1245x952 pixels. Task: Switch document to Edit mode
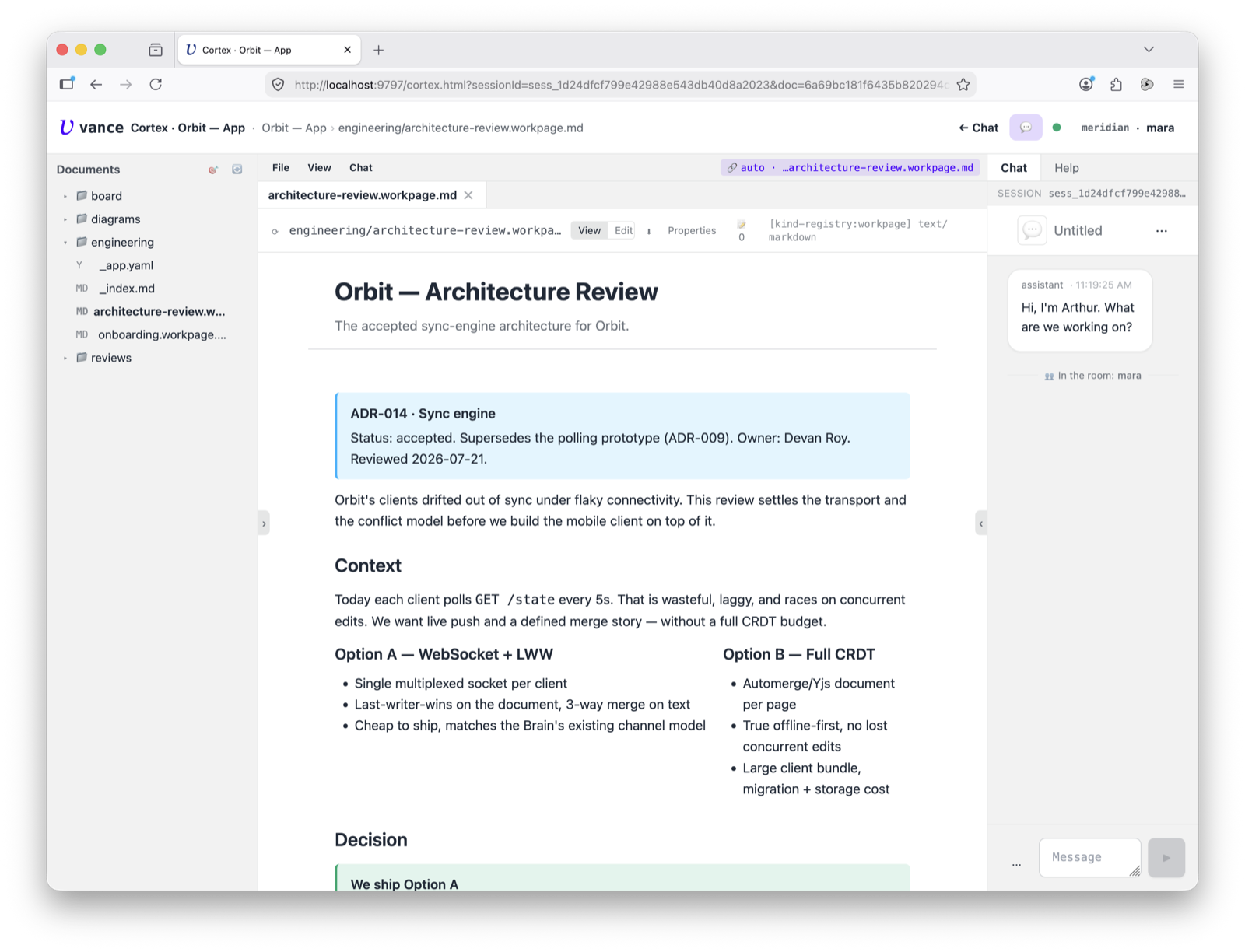(x=623, y=230)
